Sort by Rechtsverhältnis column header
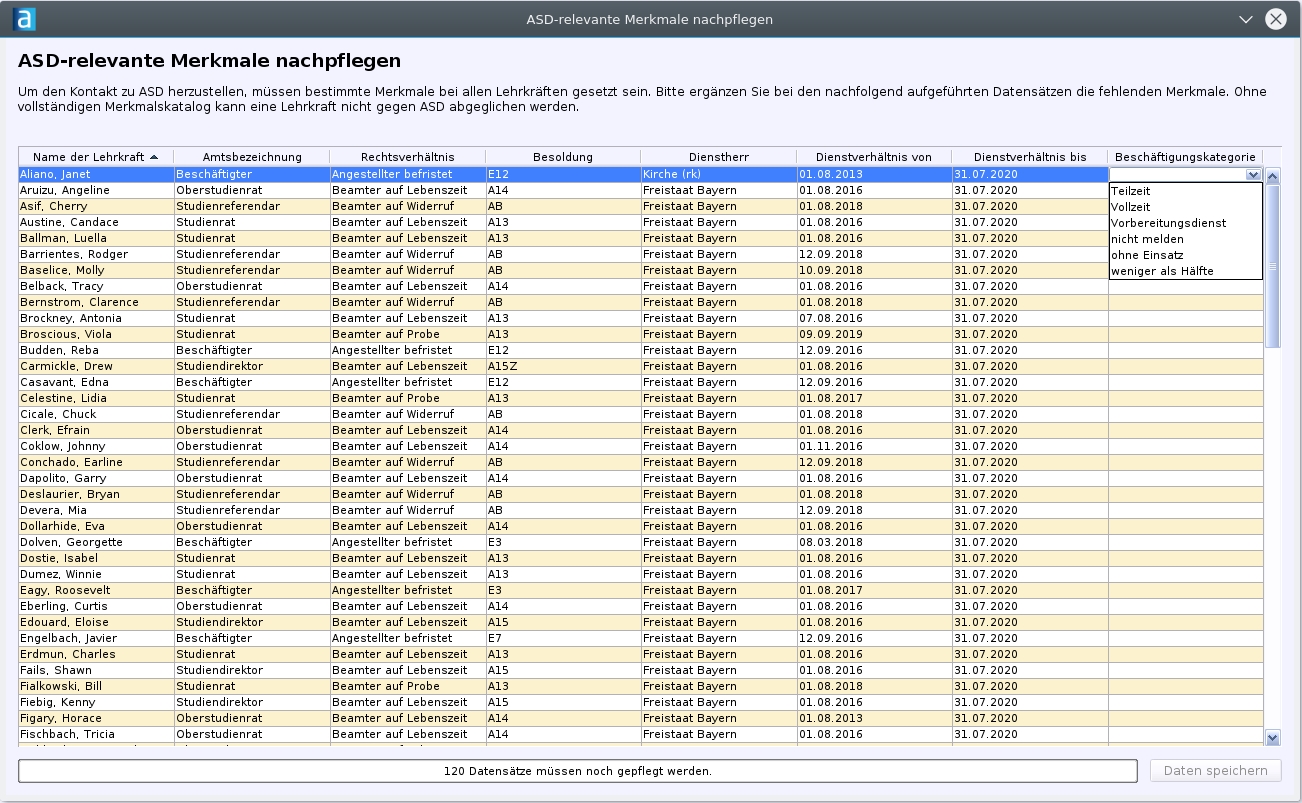The width and height of the screenshot is (1302, 803). click(x=408, y=157)
